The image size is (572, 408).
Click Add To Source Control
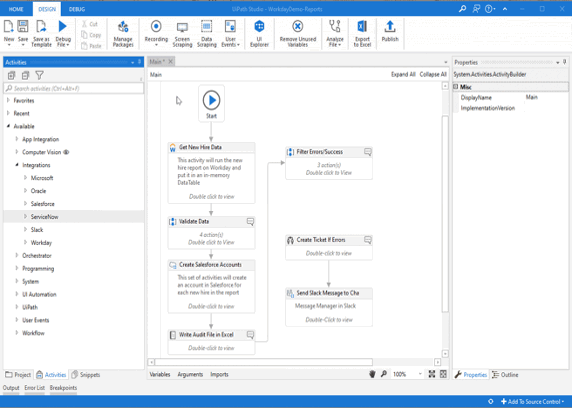pyautogui.click(x=533, y=401)
